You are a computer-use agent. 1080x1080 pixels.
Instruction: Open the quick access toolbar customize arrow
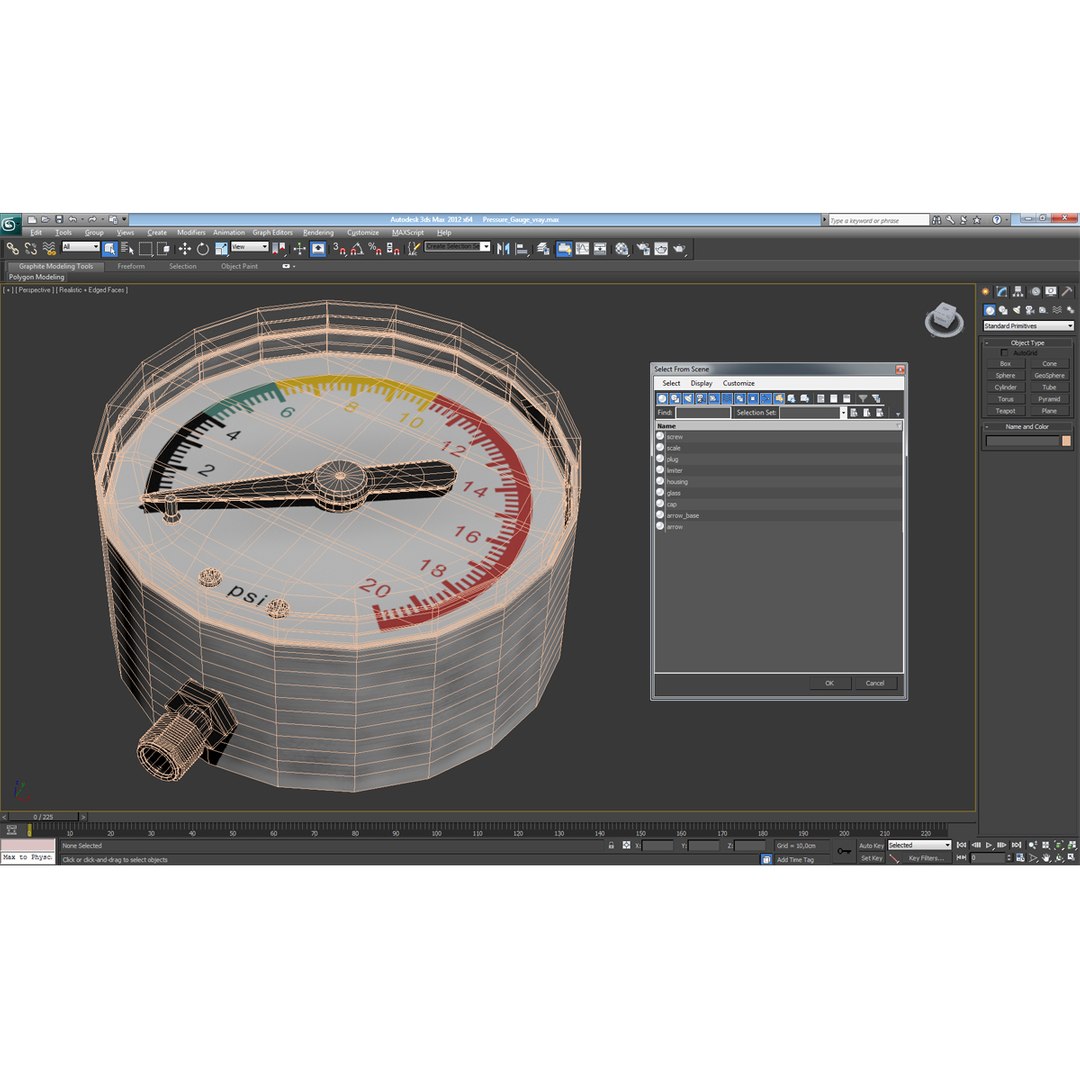point(125,220)
